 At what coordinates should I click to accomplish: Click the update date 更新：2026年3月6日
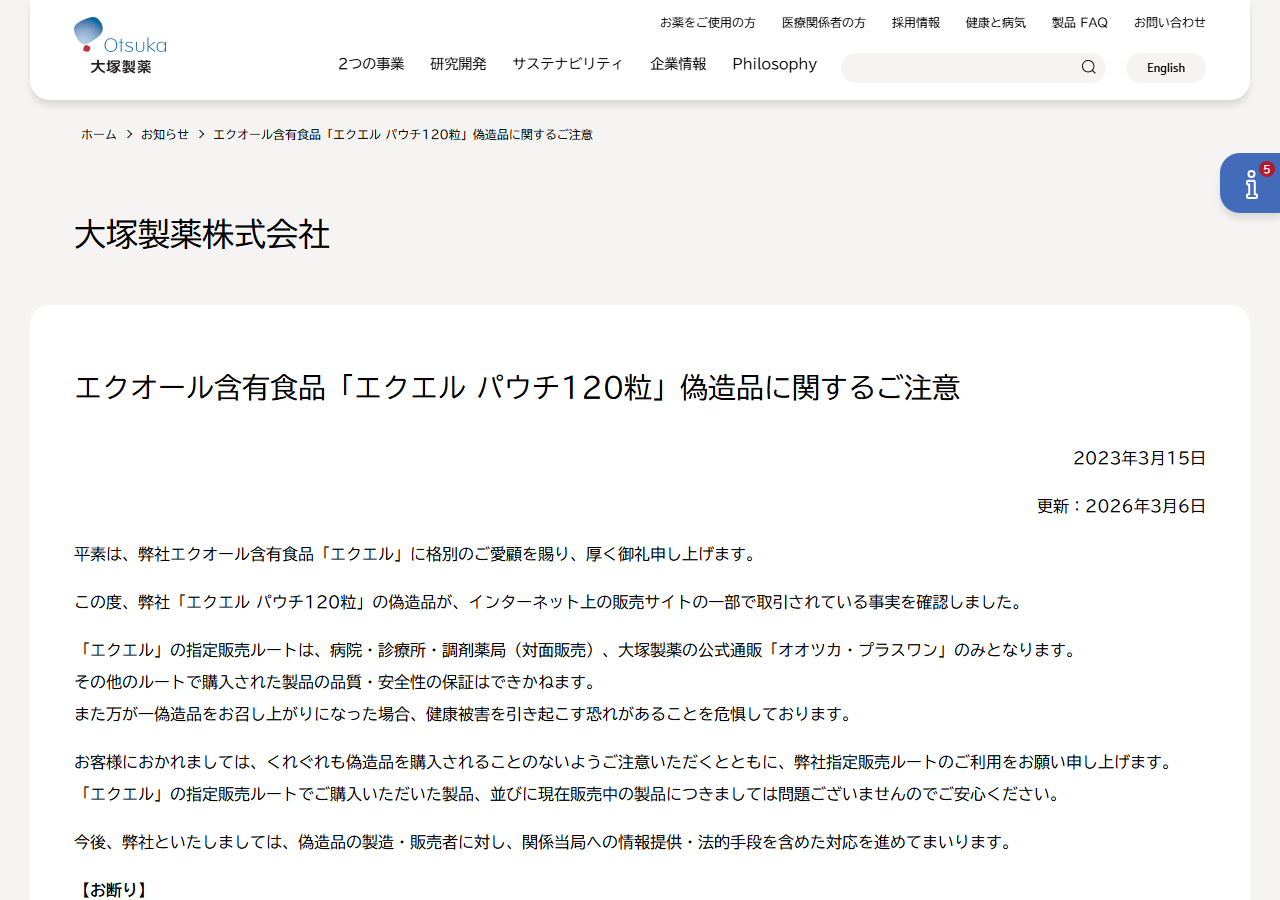click(1122, 506)
